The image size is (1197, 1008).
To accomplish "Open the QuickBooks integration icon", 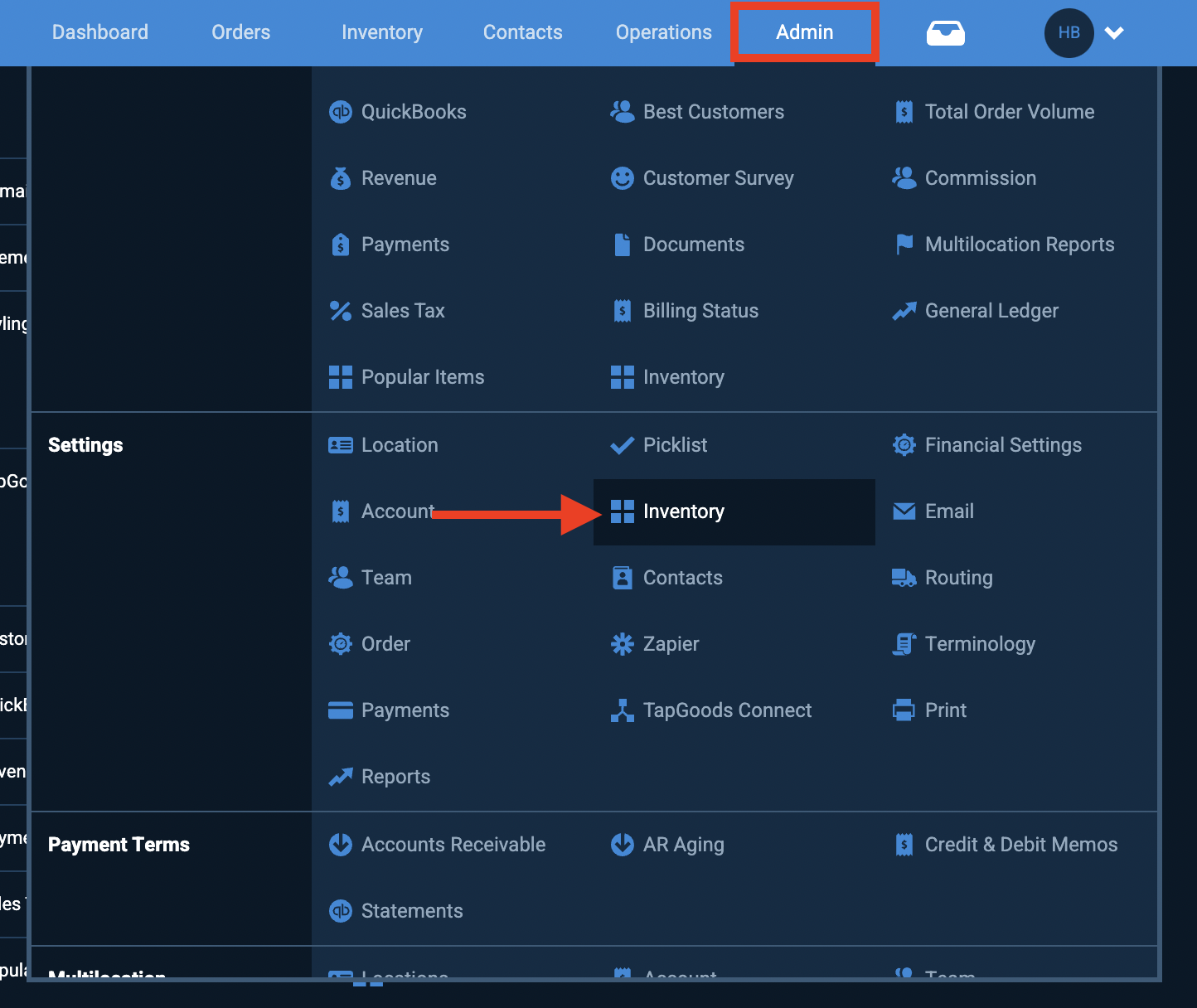I will coord(341,111).
